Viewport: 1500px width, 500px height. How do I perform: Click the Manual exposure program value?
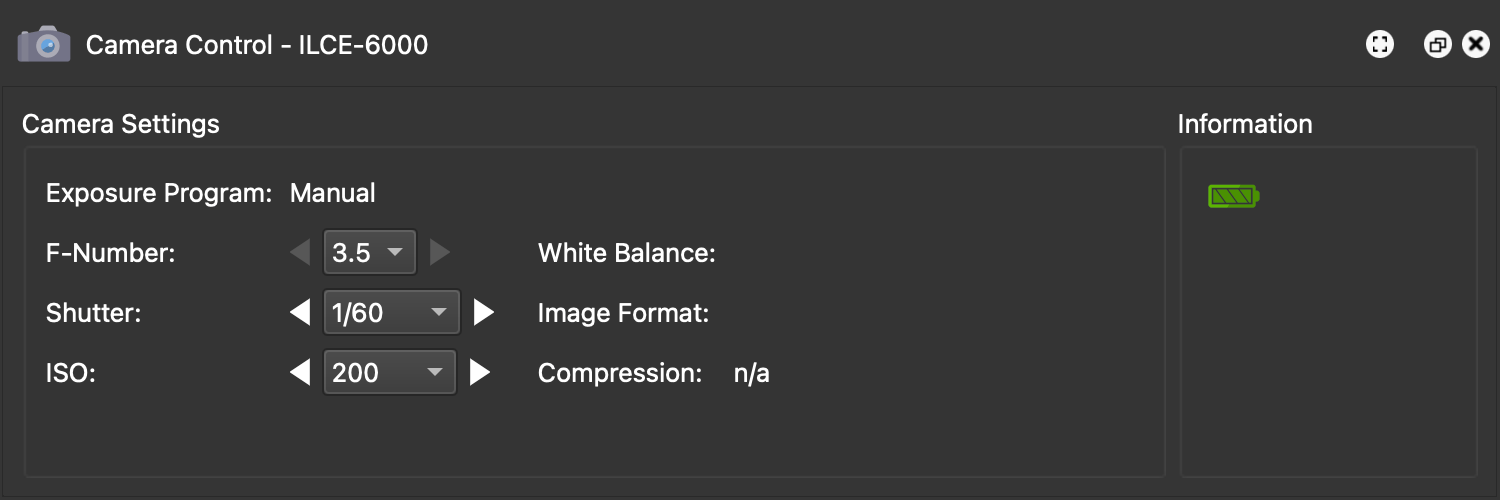[x=333, y=193]
